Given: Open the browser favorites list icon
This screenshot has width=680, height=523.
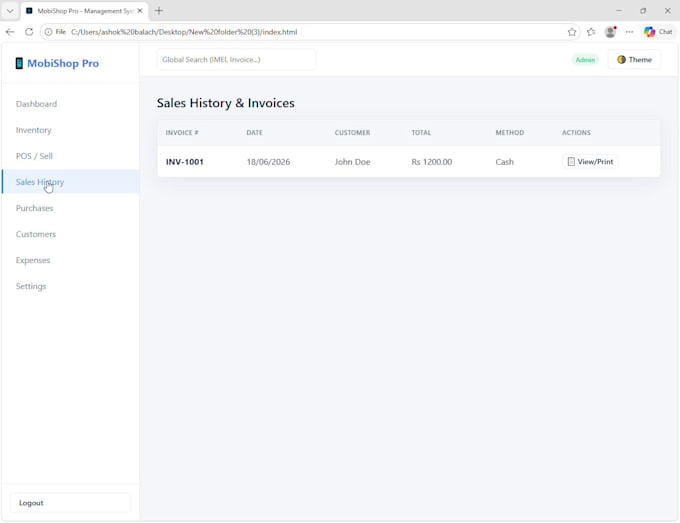Looking at the screenshot, I should (x=591, y=32).
